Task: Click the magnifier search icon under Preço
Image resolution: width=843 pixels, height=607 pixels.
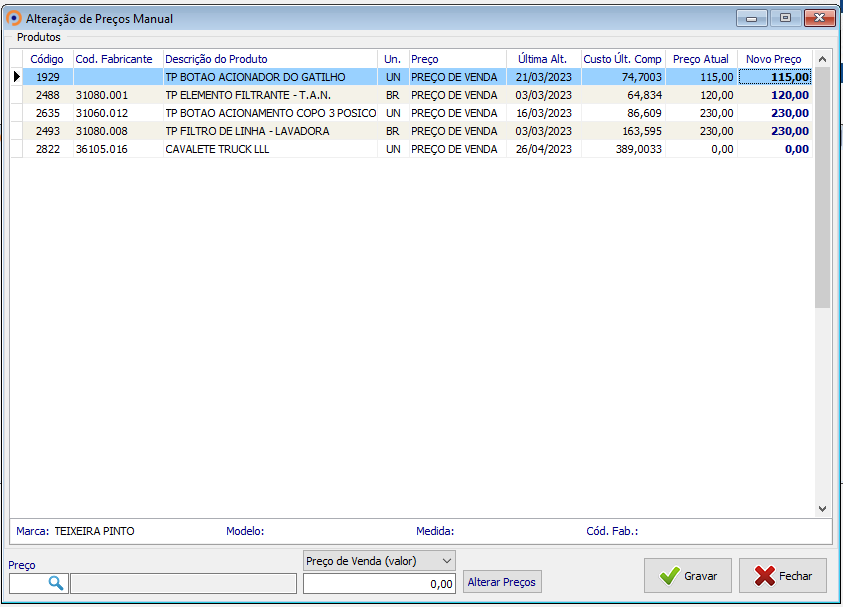Action: tap(55, 583)
